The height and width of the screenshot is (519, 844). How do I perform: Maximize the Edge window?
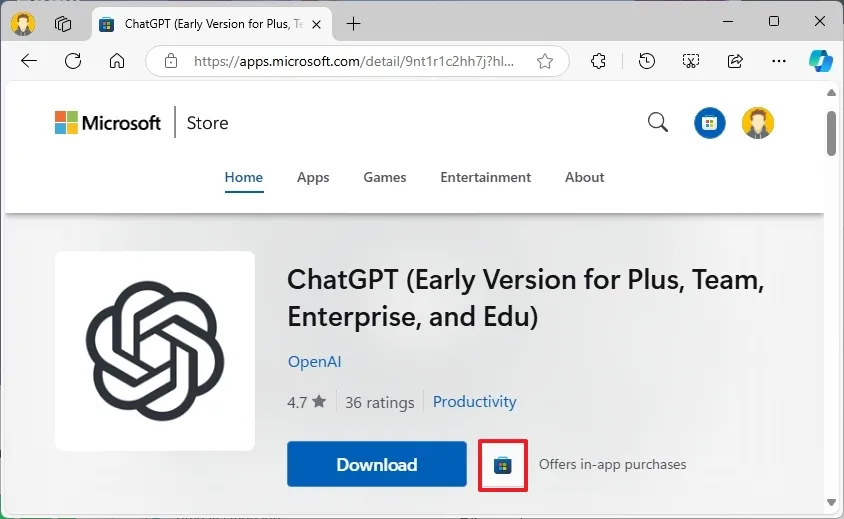773,22
